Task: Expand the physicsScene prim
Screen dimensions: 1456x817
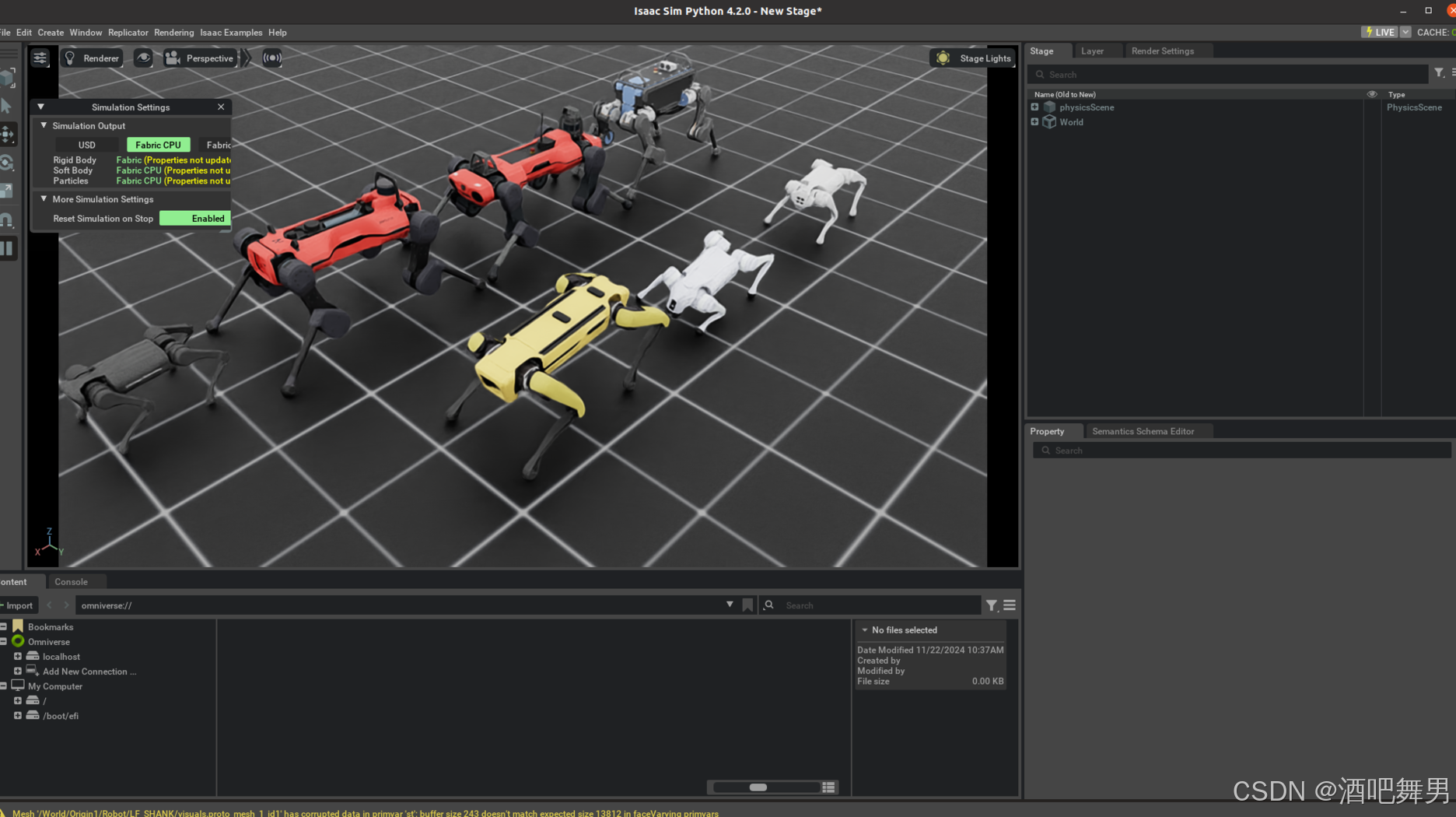Action: coord(1034,107)
